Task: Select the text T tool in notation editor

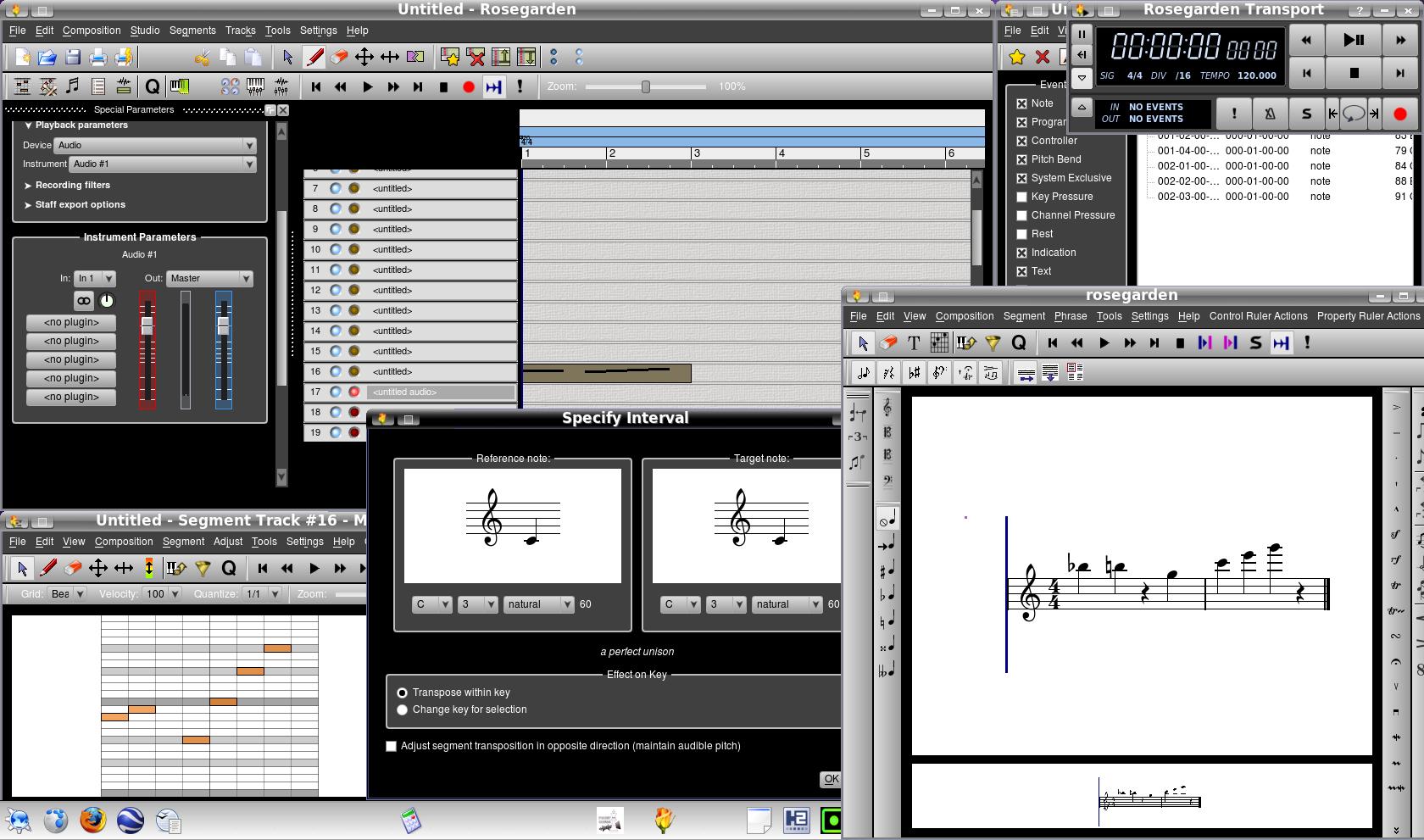Action: [914, 343]
